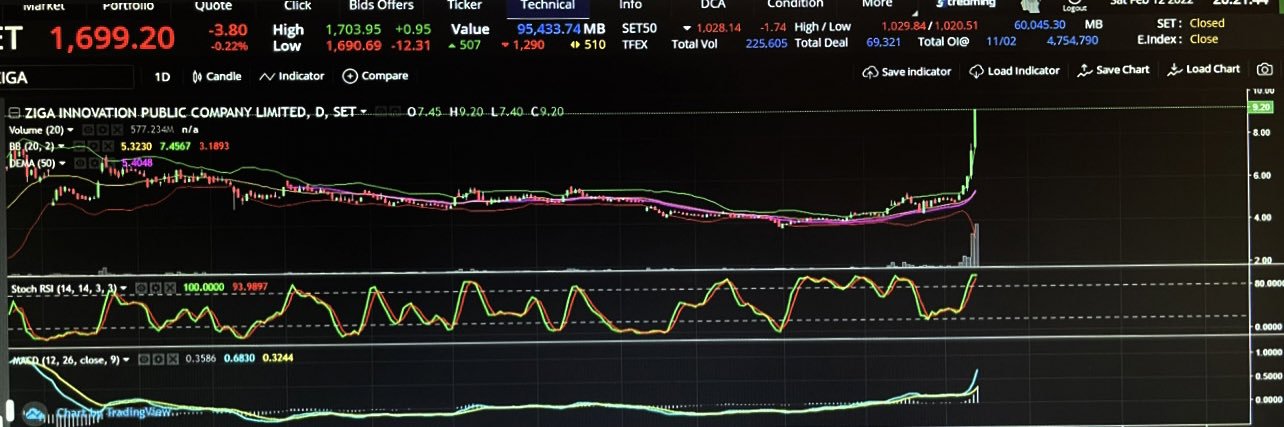Open the Condition tab
Screen dimensions: 1284x427
pos(796,5)
